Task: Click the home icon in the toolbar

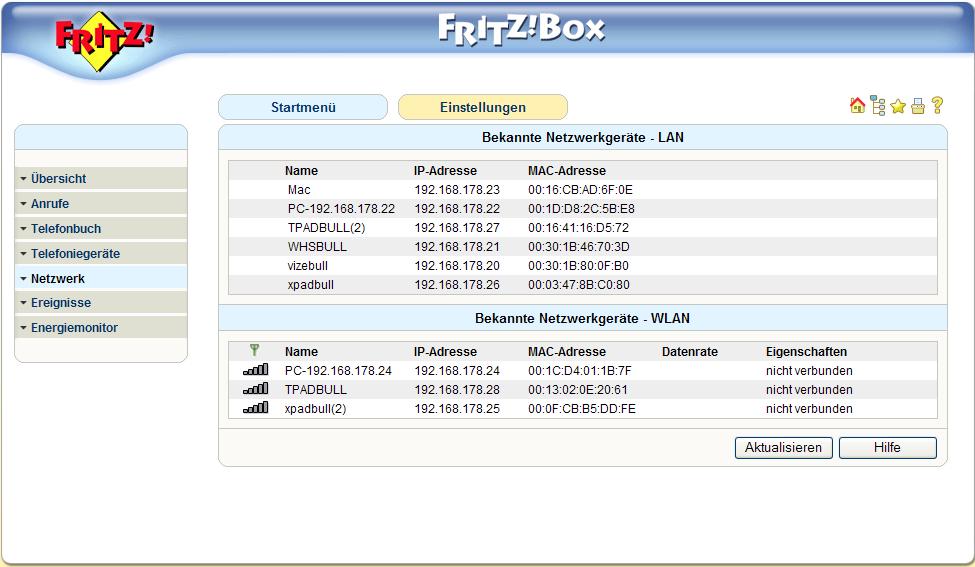Action: point(857,106)
